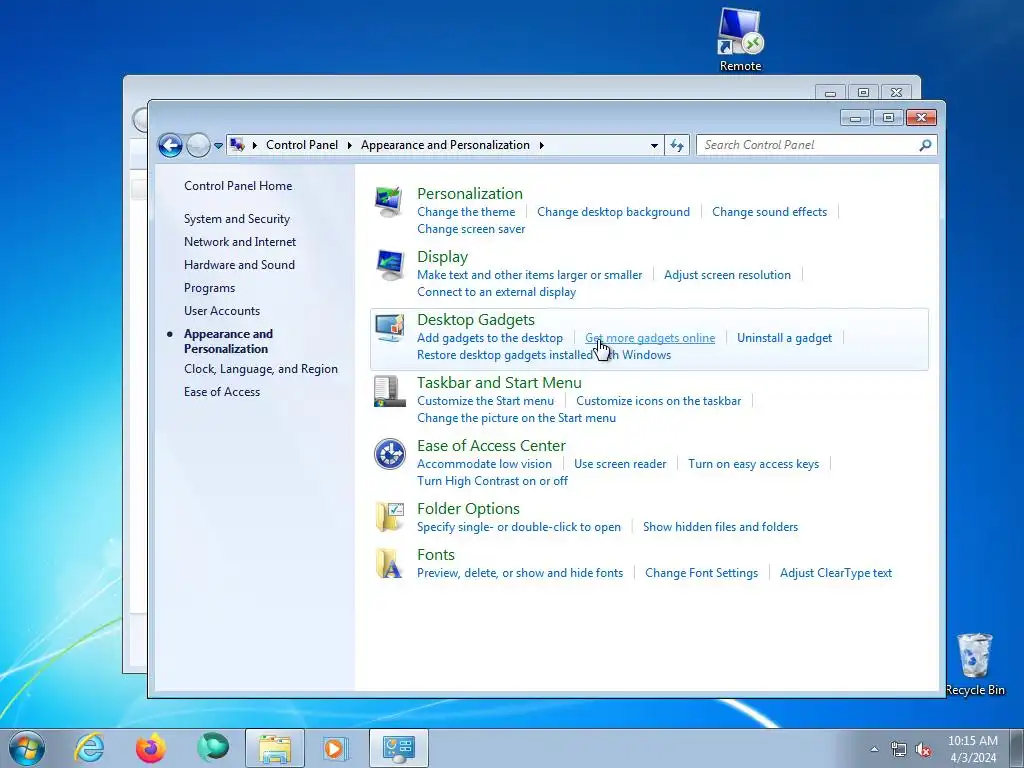Image resolution: width=1024 pixels, height=768 pixels.
Task: Expand the arrow before Control Panel breadcrumb
Action: (x=255, y=145)
